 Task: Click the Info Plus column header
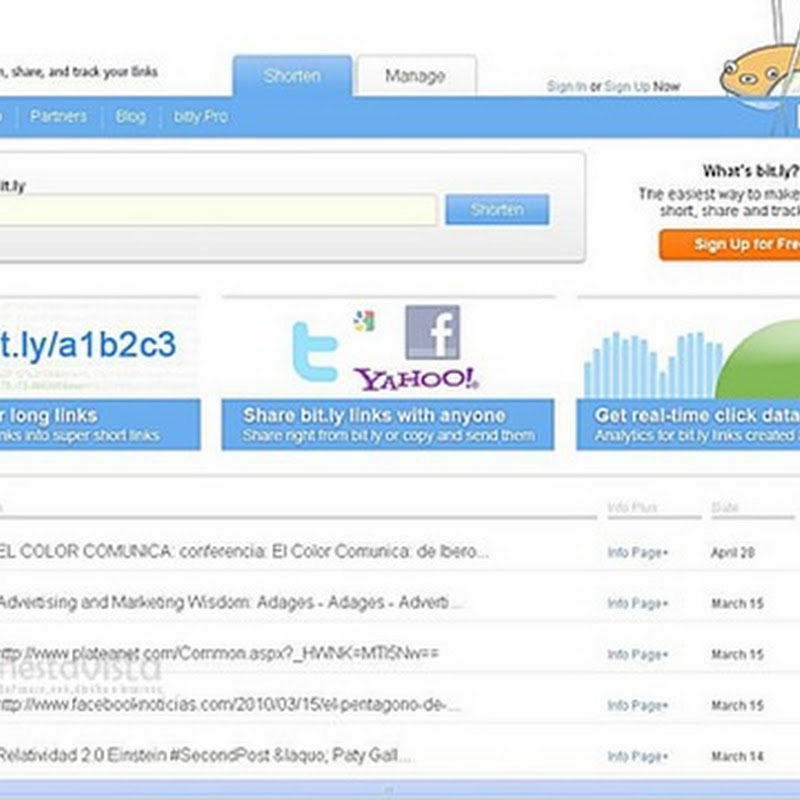(633, 507)
